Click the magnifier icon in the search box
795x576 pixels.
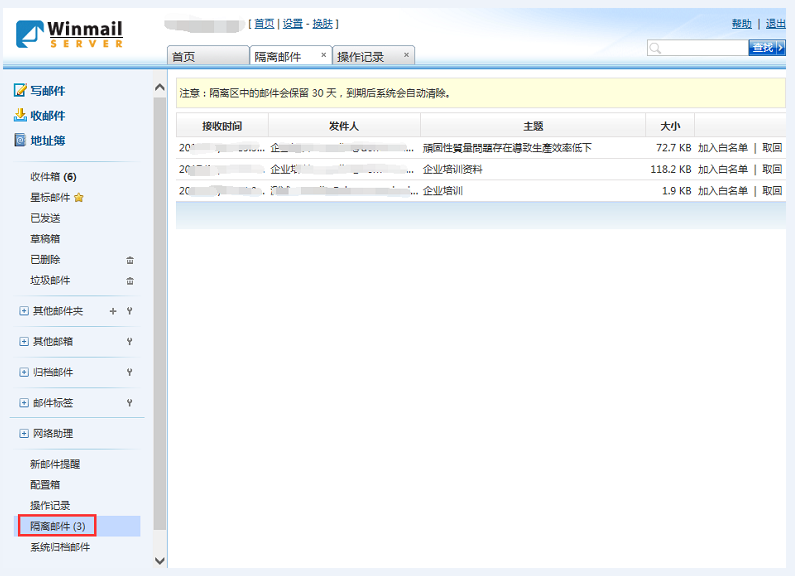pos(655,48)
